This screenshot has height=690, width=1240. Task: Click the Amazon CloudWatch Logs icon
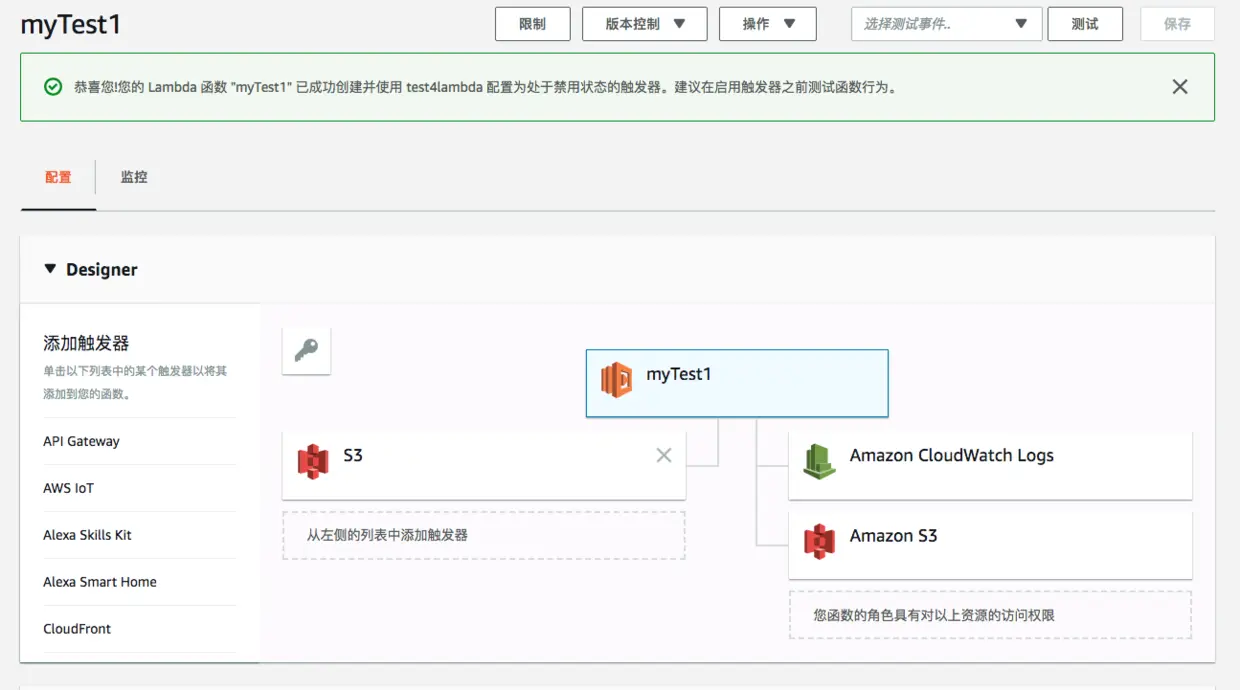820,461
